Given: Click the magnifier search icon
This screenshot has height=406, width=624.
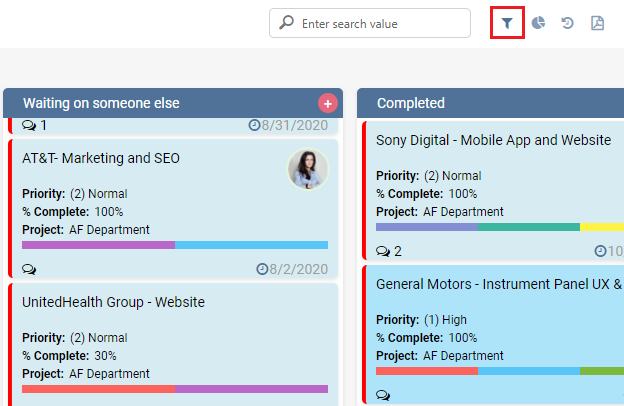Looking at the screenshot, I should click(286, 23).
